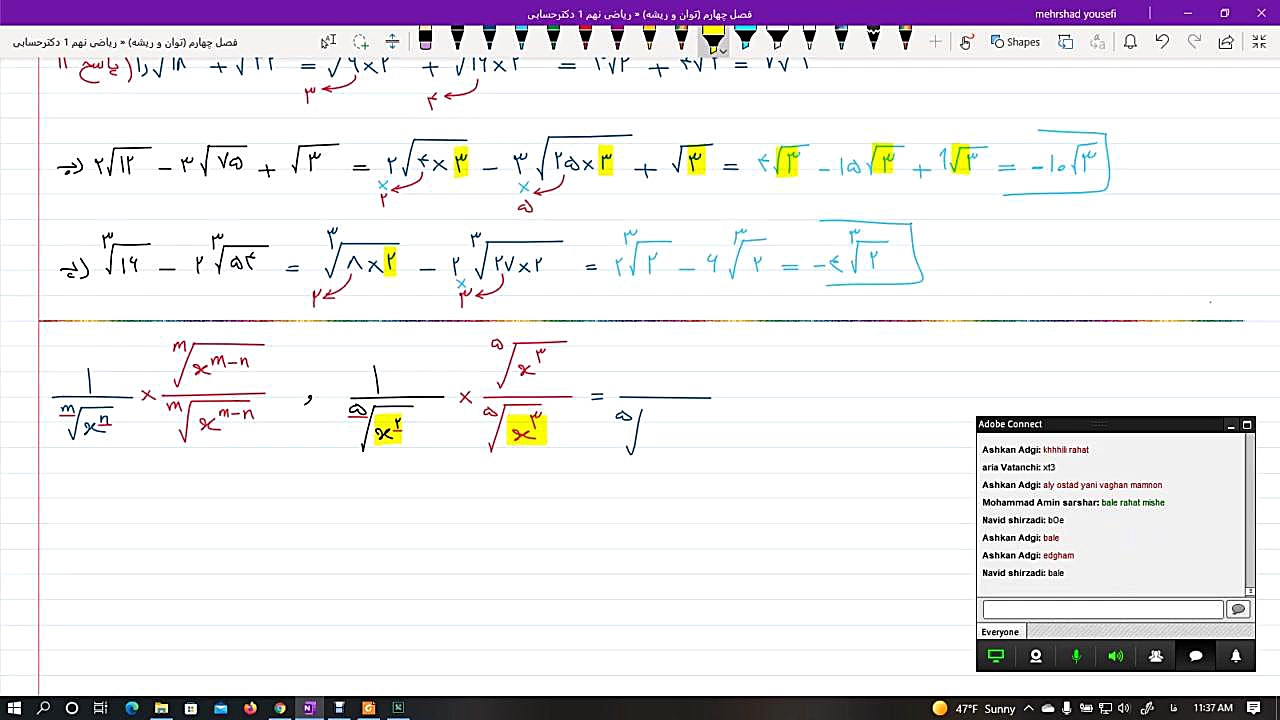Open the Shapes gallery

[x=1015, y=42]
